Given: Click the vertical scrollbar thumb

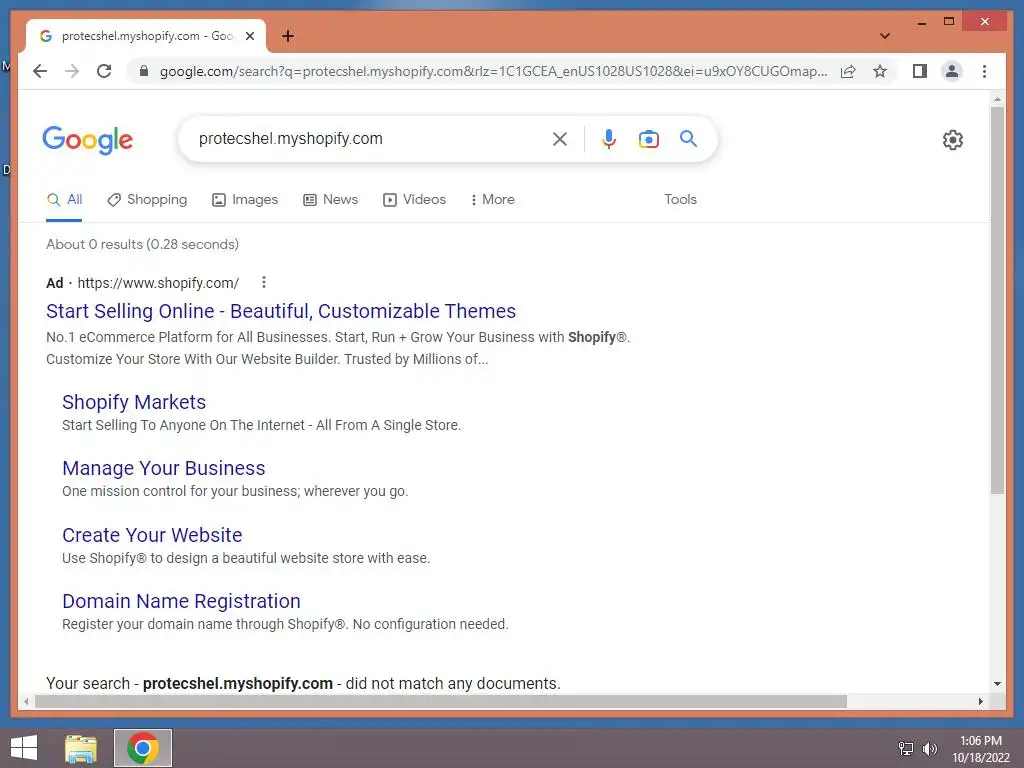Looking at the screenshot, I should pyautogui.click(x=997, y=300).
